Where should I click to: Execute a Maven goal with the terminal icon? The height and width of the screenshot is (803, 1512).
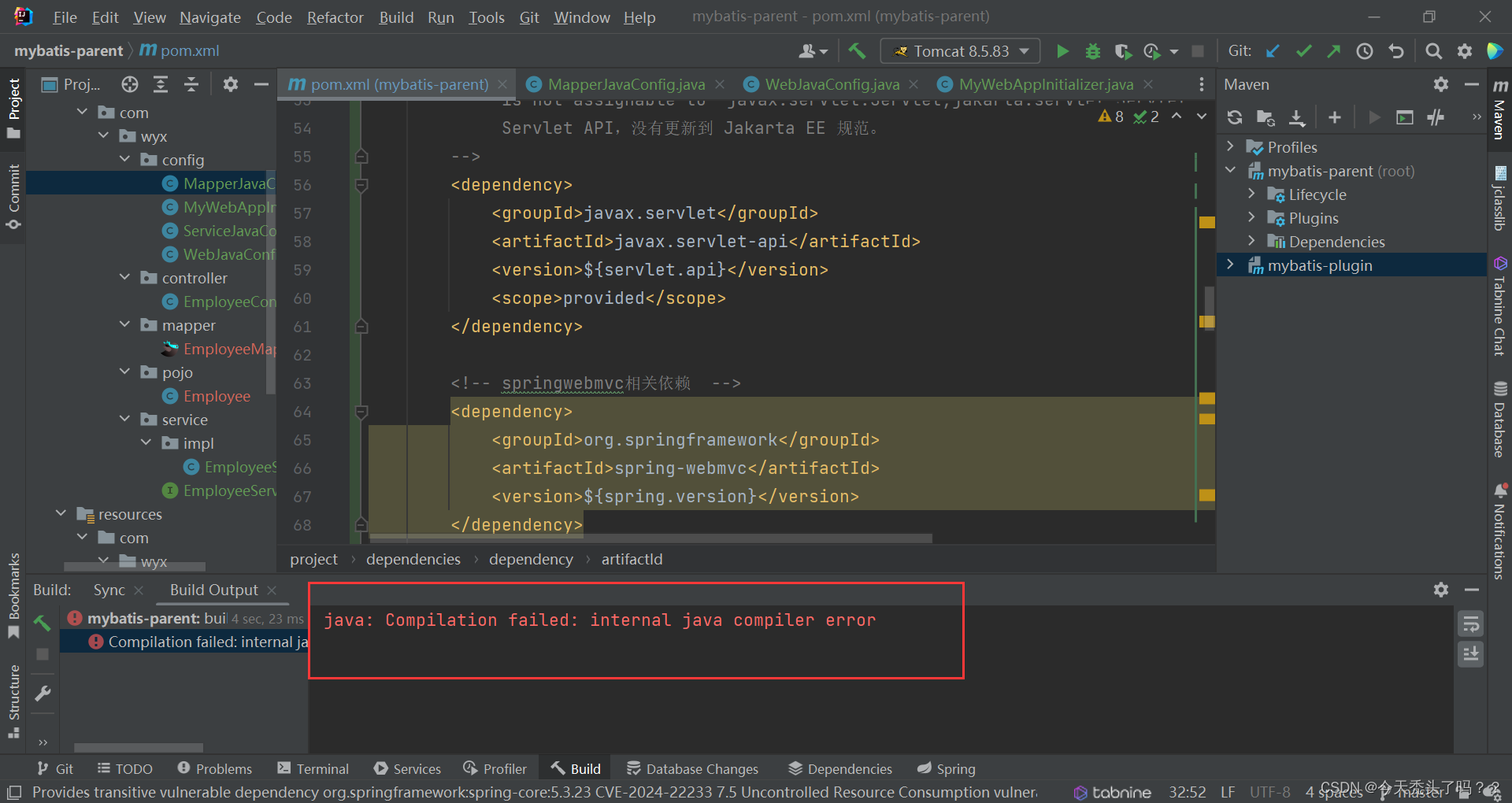pos(1405,117)
